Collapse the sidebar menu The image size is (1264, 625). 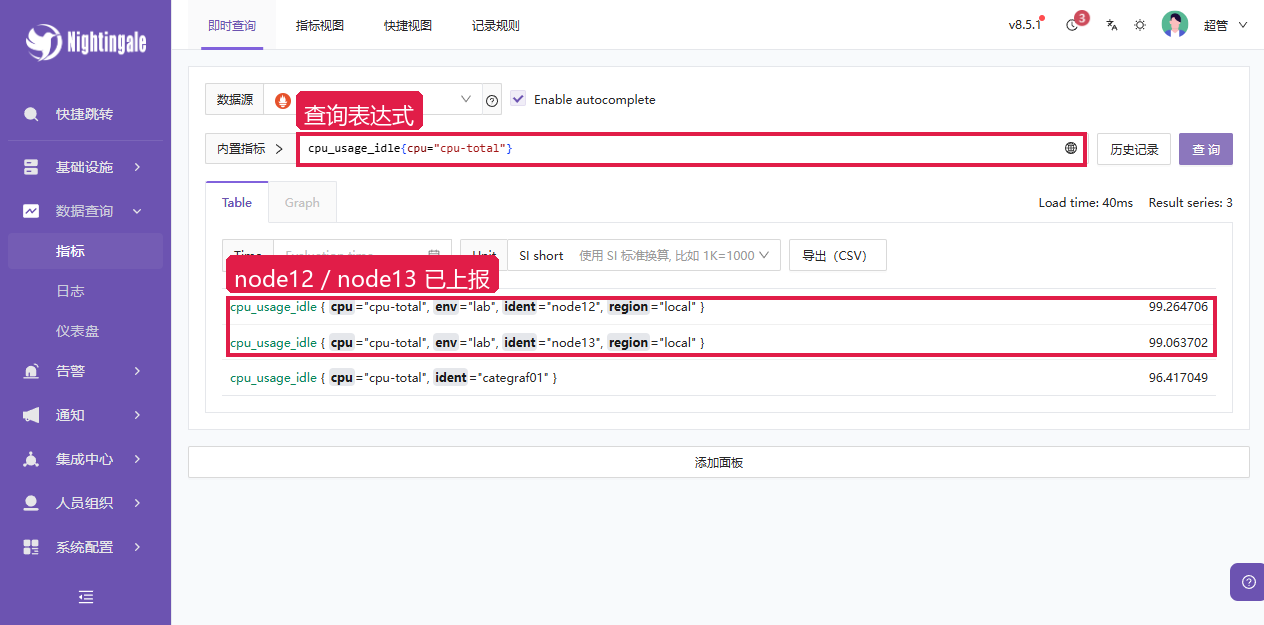[x=86, y=597]
